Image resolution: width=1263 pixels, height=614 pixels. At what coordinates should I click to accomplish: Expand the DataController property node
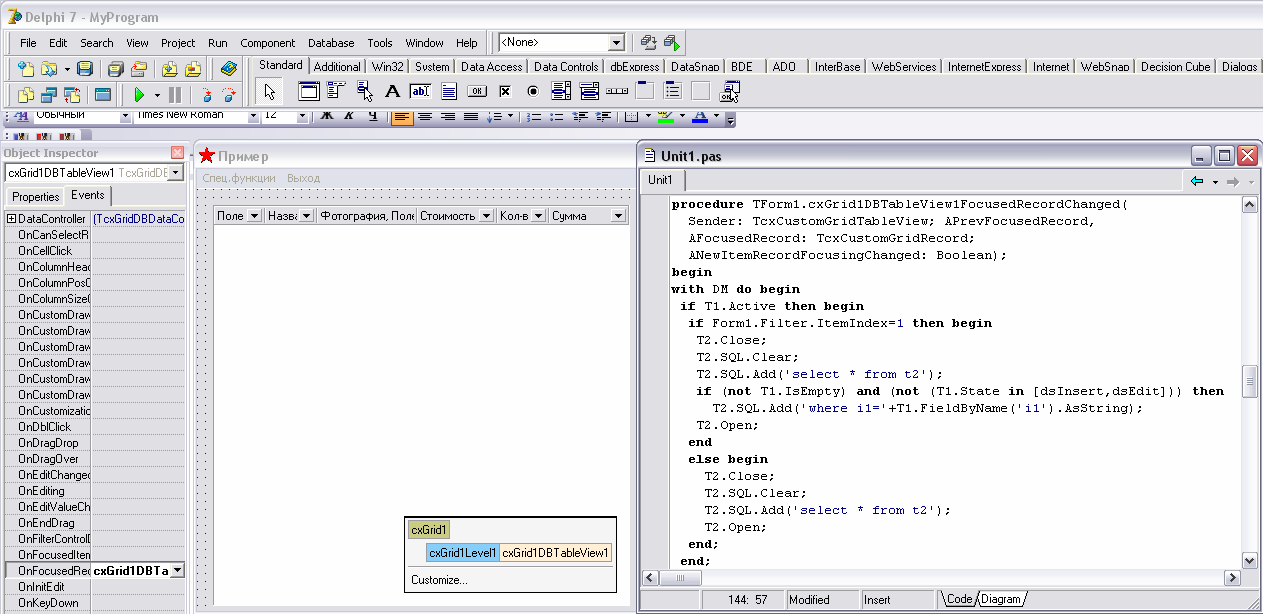[11, 219]
